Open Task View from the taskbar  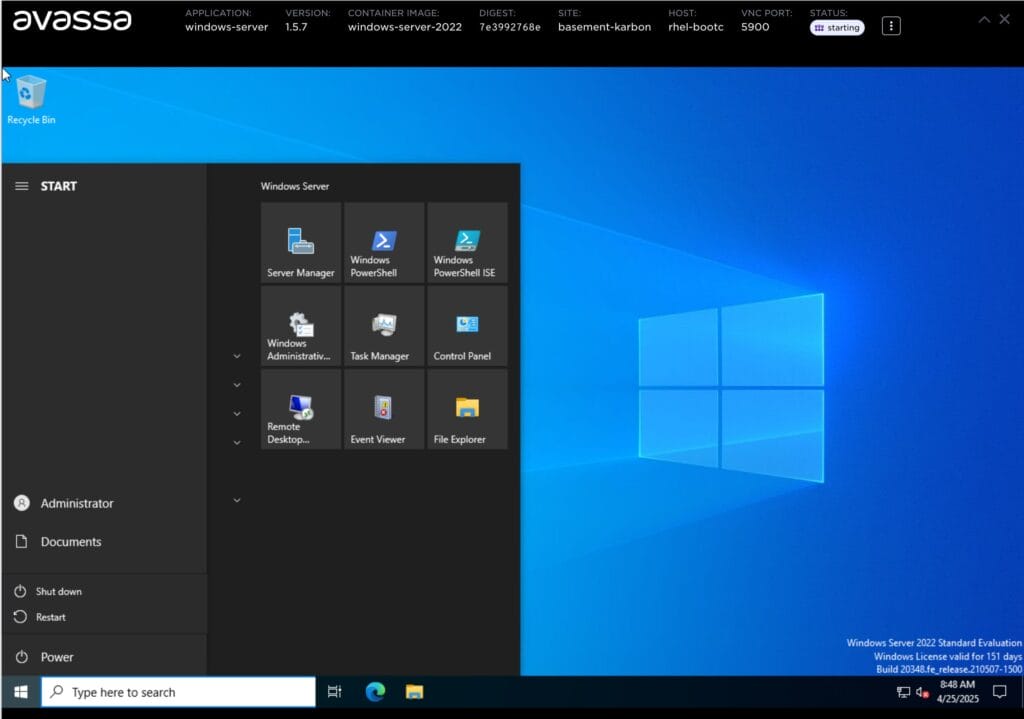point(334,691)
